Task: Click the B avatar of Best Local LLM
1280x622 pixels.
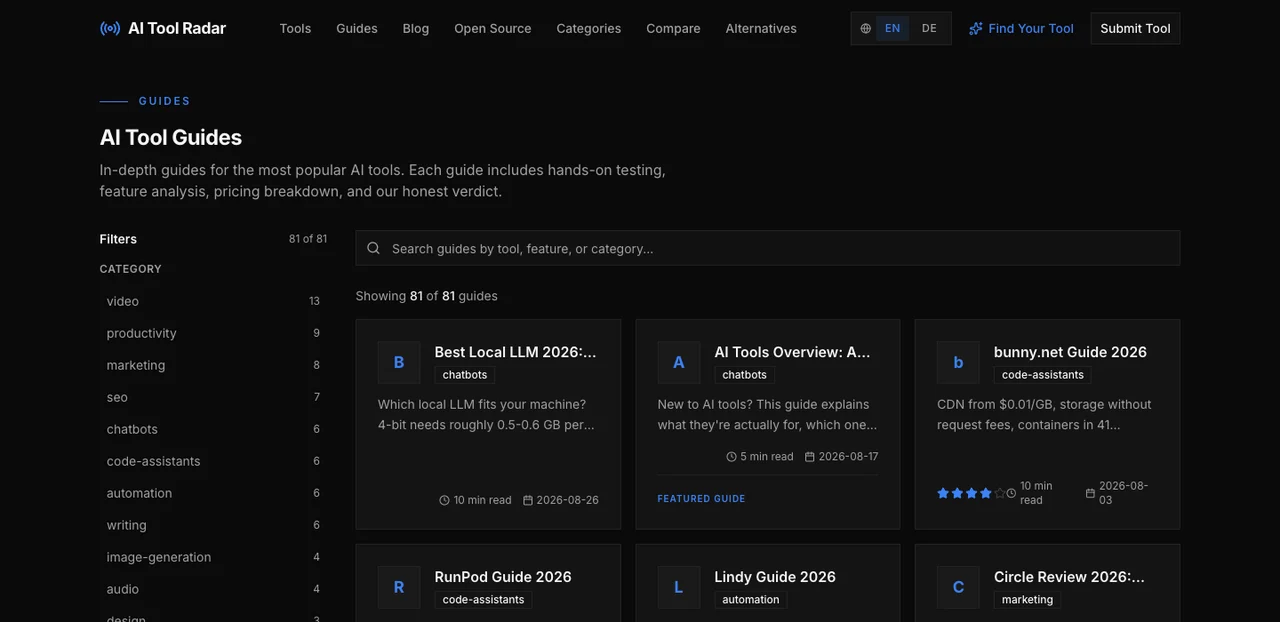Action: pos(399,362)
